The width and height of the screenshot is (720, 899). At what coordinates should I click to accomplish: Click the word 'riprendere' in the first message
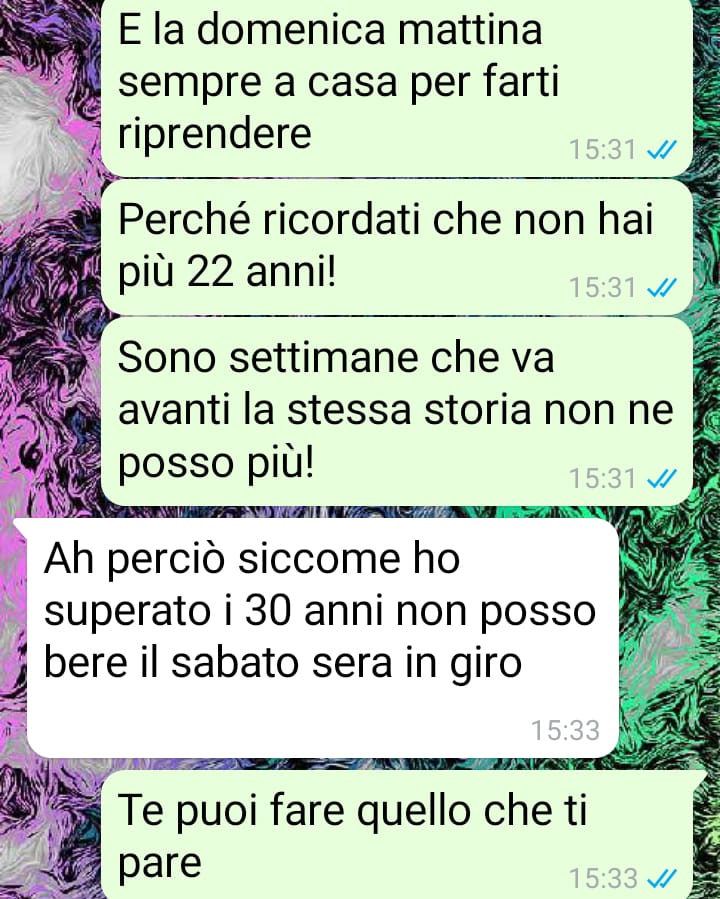214,135
